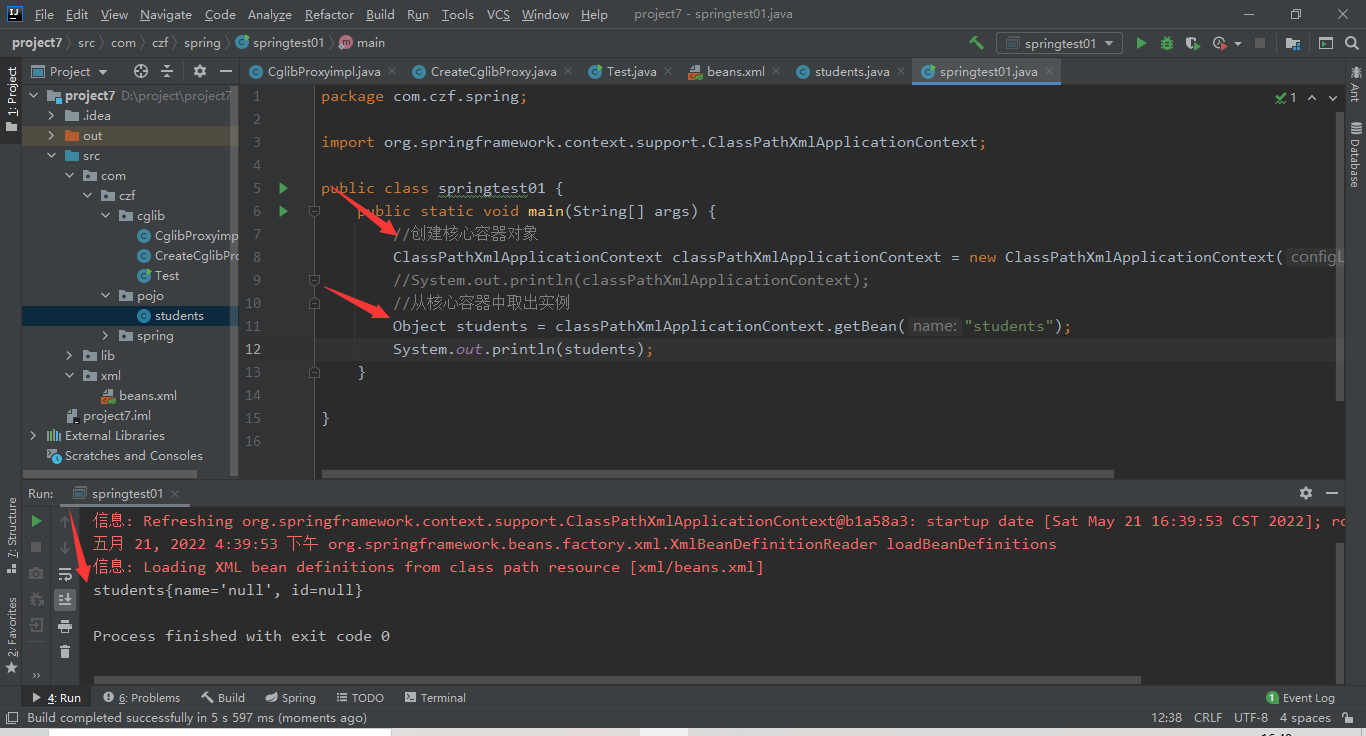The image size is (1366, 736).
Task: Change CRLF line separator in status bar
Action: point(1208,718)
